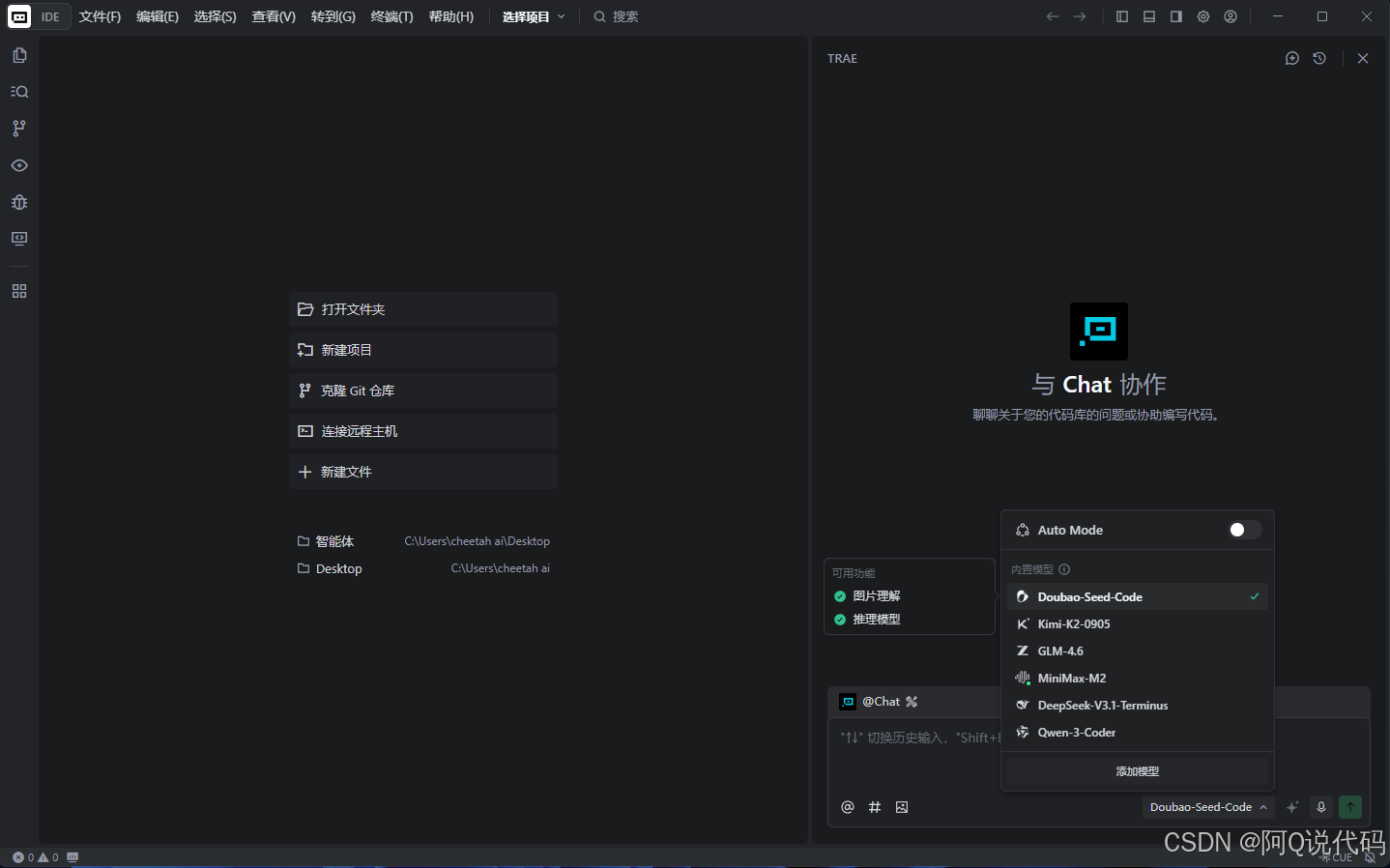Open the 选择项目 project dropdown

534,16
